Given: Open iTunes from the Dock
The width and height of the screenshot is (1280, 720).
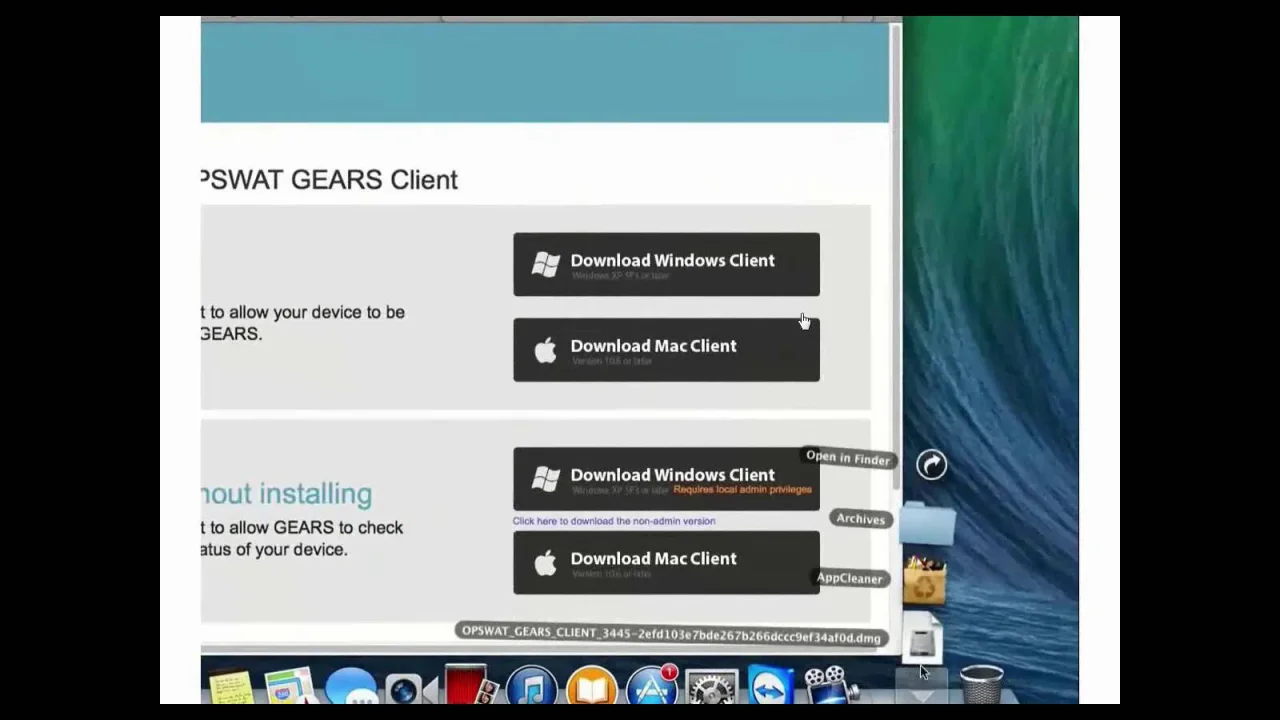Looking at the screenshot, I should [x=531, y=687].
